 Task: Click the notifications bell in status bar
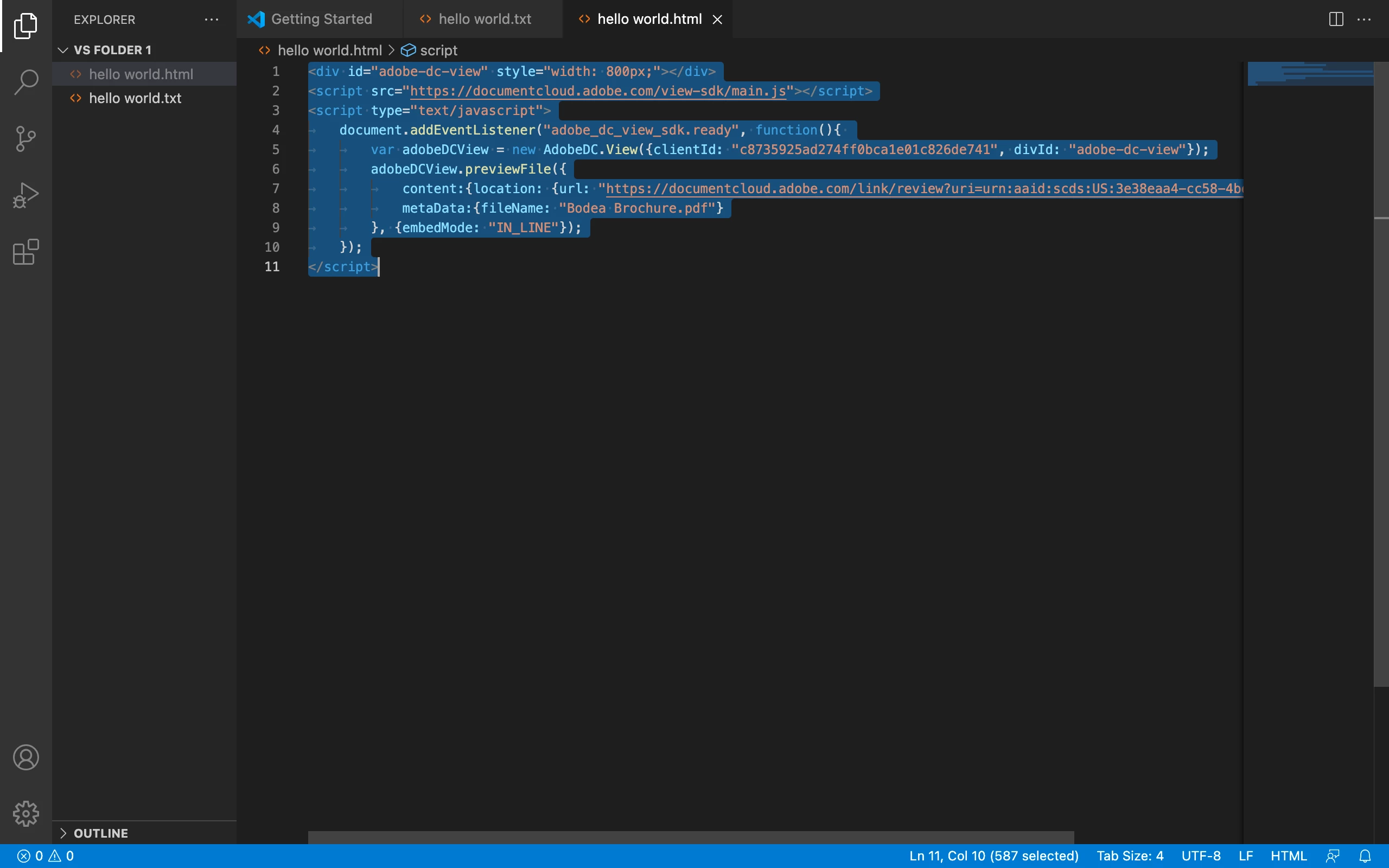point(1366,856)
